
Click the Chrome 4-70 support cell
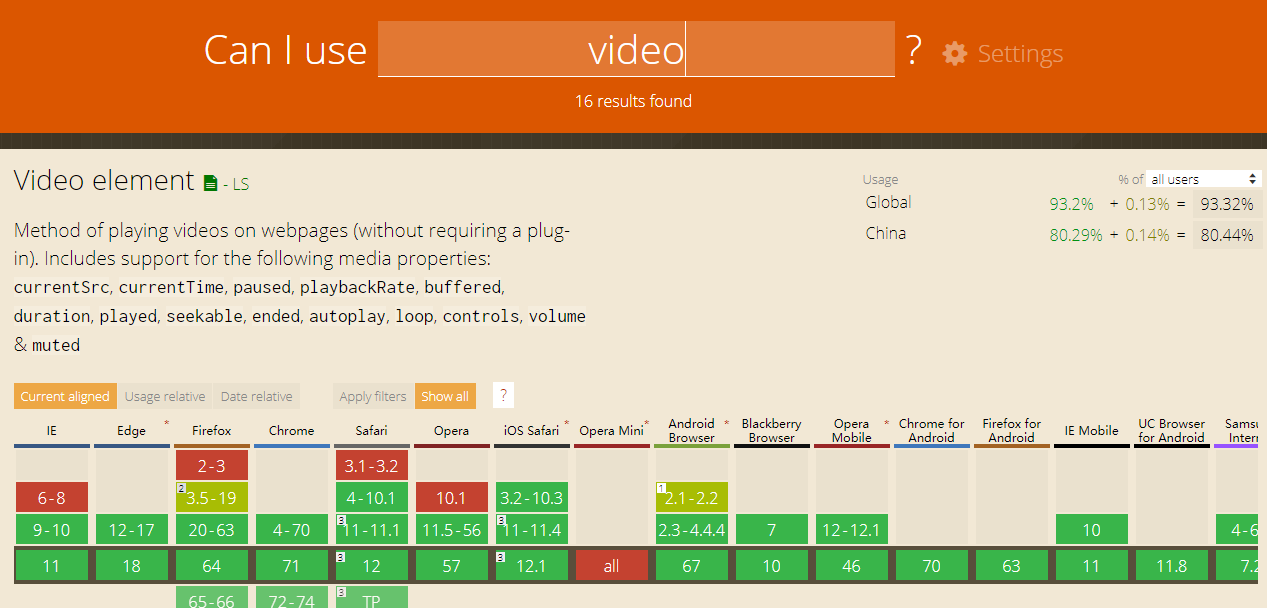click(x=292, y=529)
